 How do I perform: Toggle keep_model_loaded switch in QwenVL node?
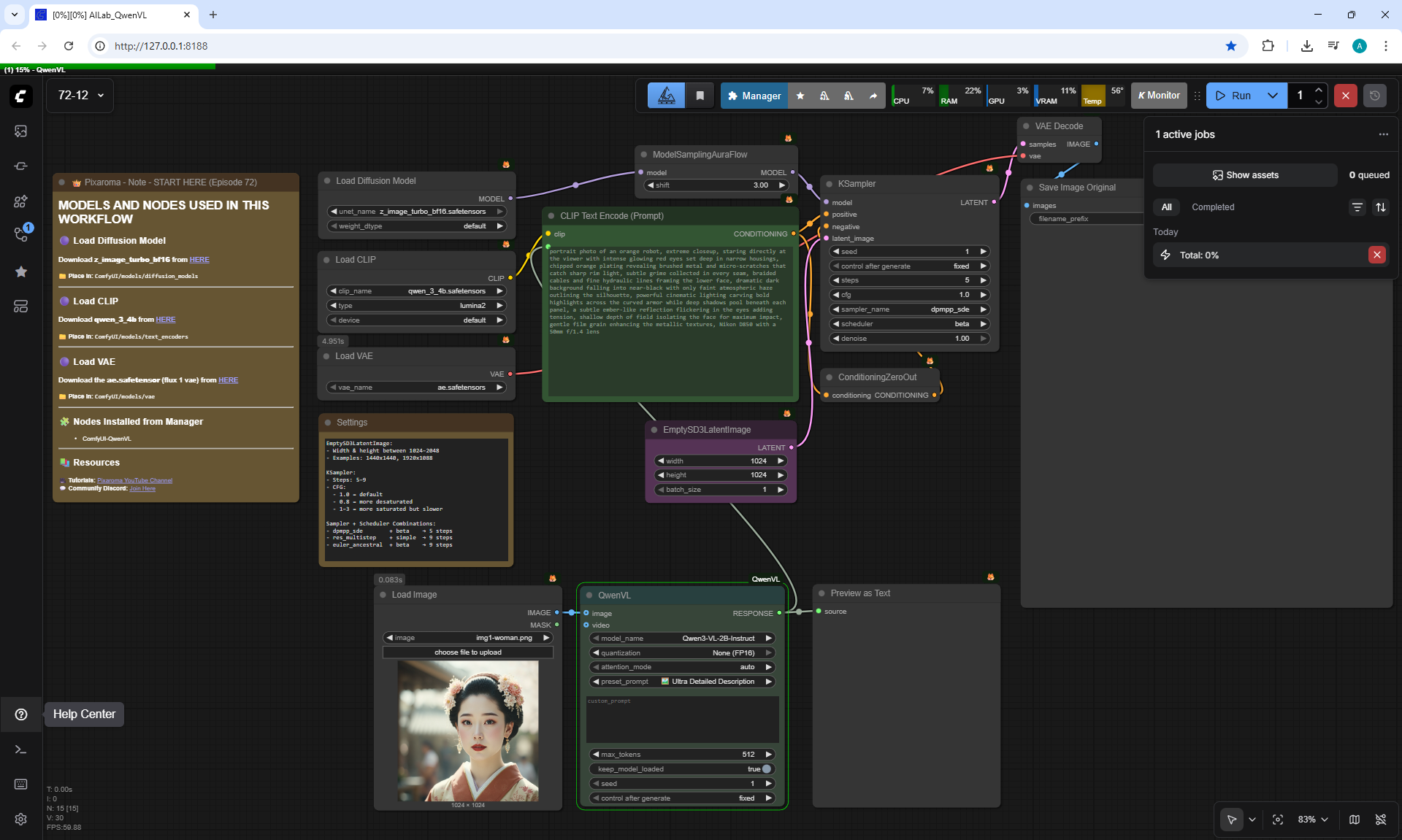[x=766, y=768]
